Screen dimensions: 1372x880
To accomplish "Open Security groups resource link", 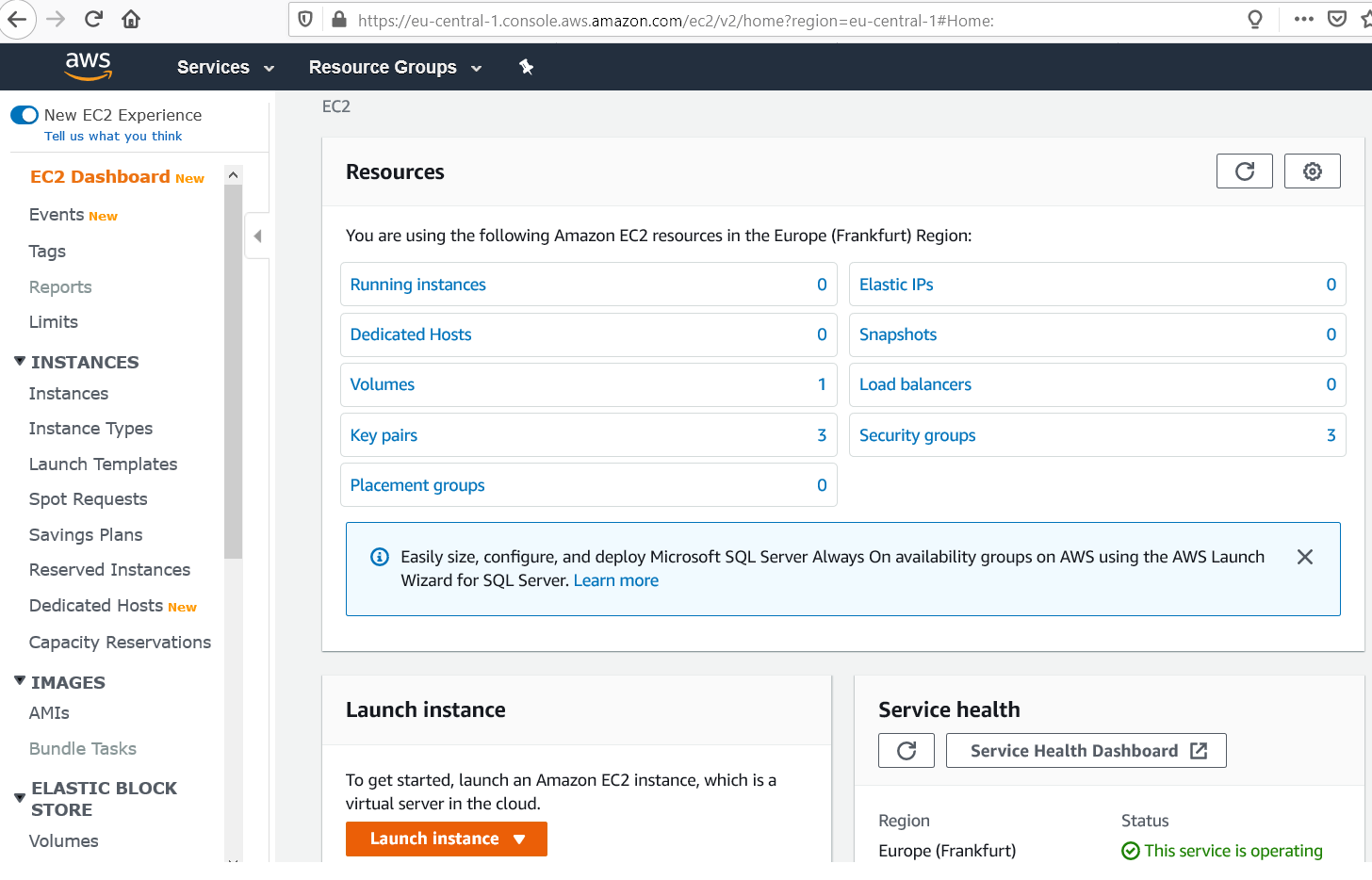I will pyautogui.click(x=918, y=435).
